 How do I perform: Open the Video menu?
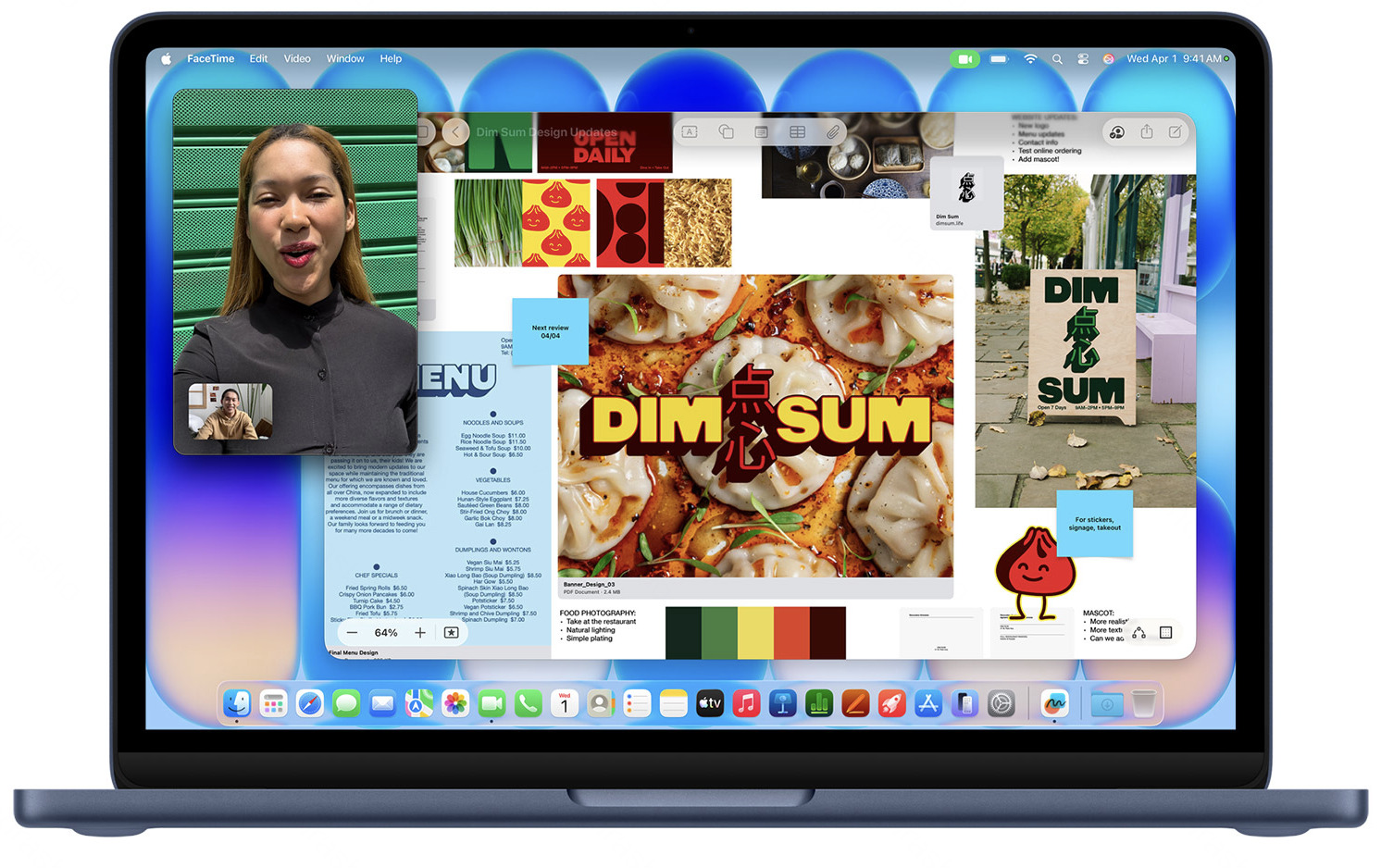[297, 59]
